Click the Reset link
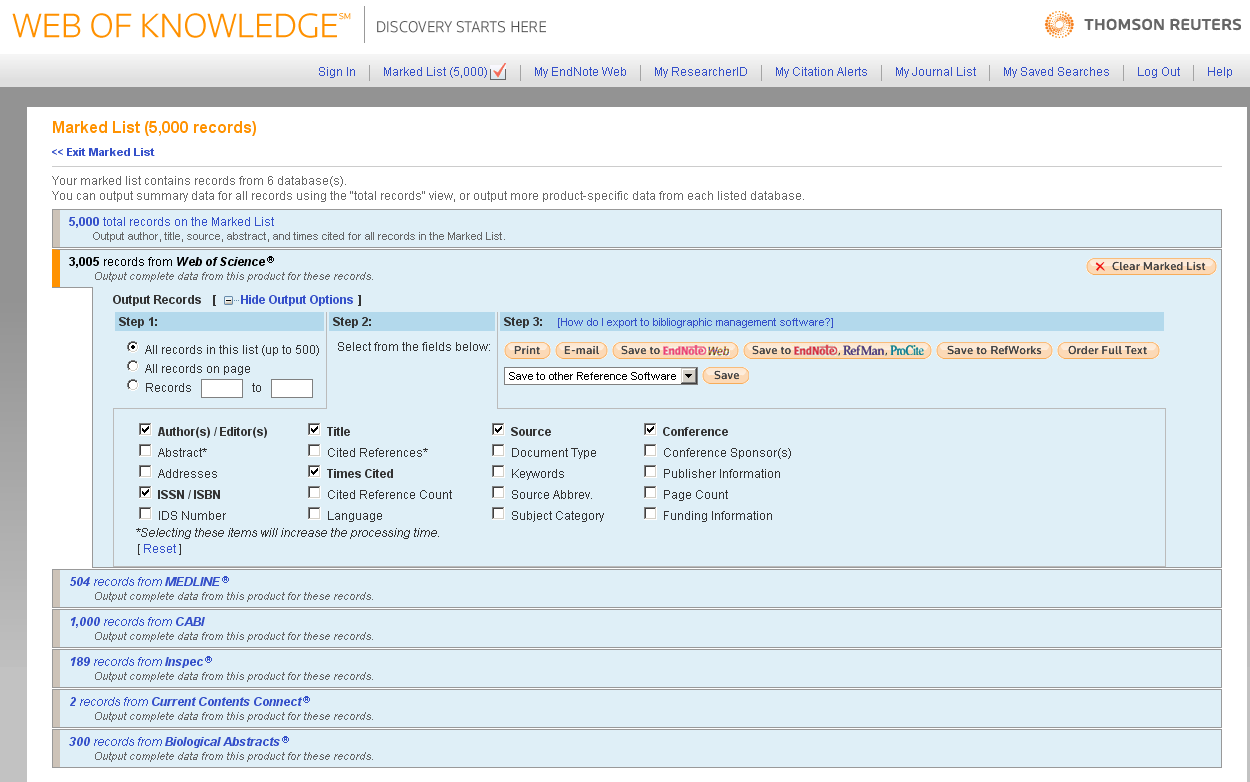Image resolution: width=1250 pixels, height=782 pixels. point(159,549)
